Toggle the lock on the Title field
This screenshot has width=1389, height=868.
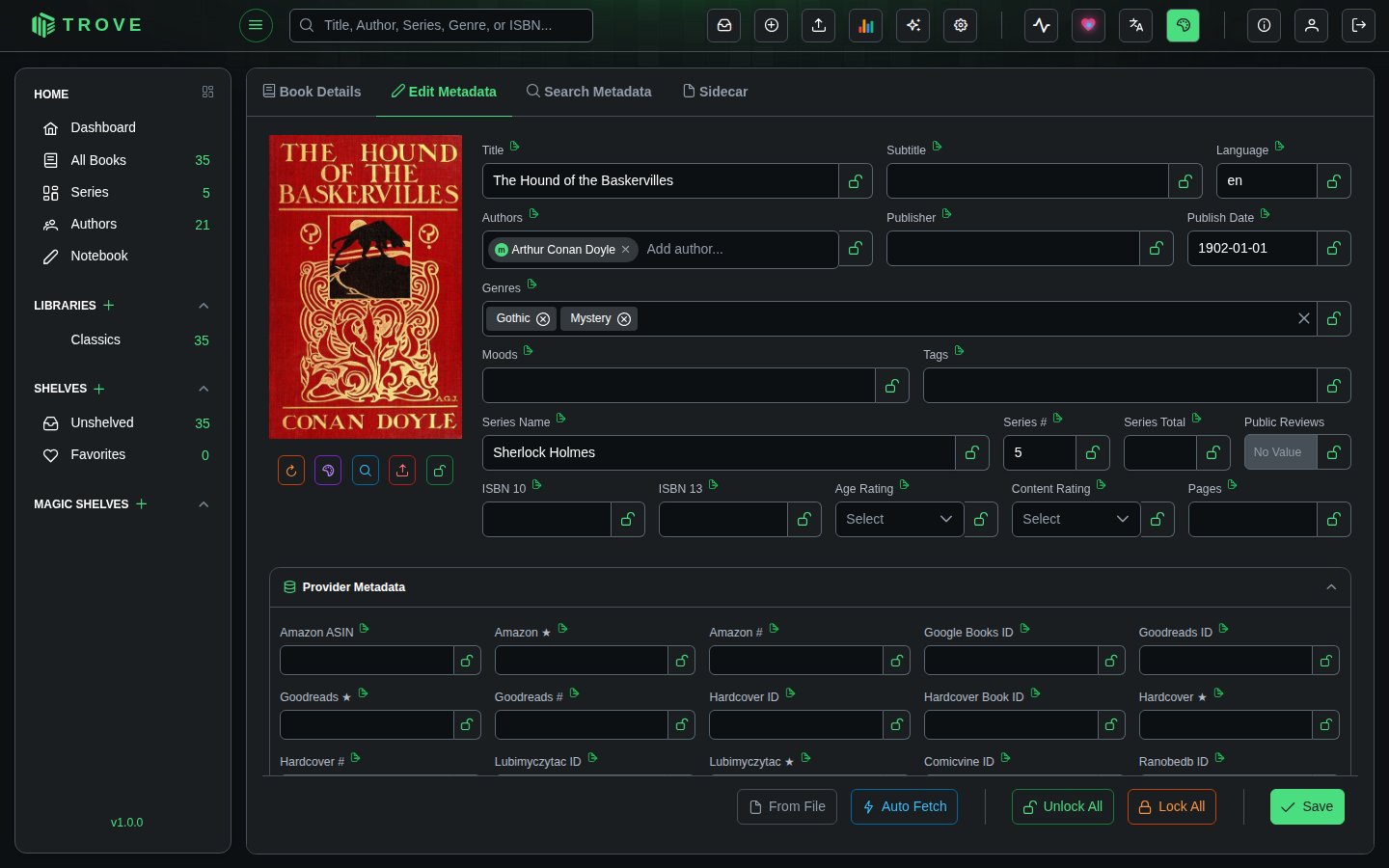pos(856,181)
